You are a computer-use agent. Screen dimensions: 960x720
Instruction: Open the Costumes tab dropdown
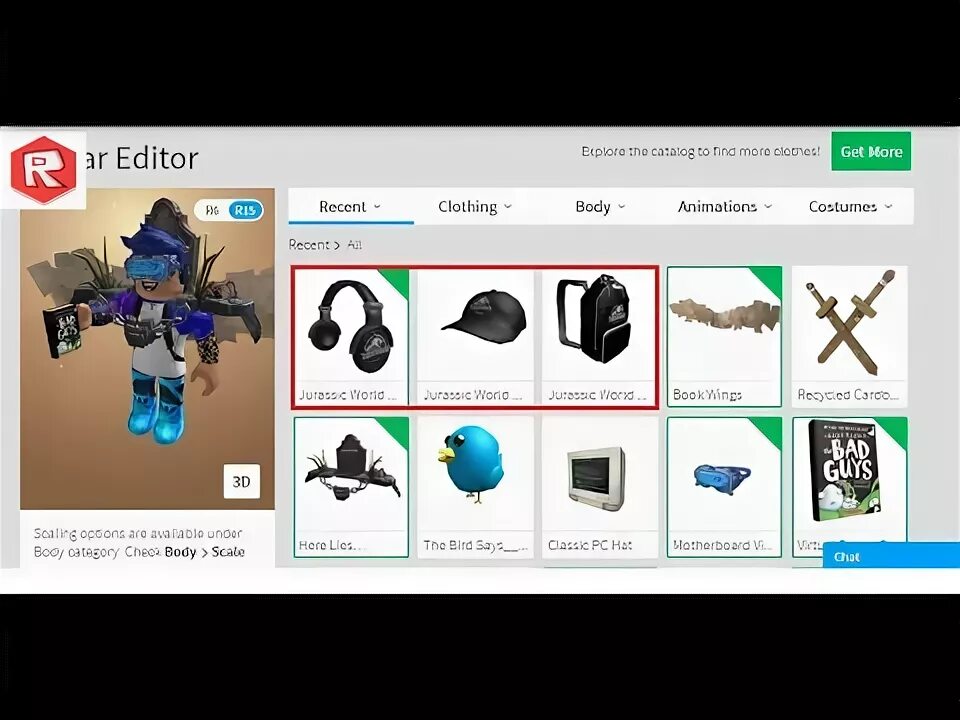coord(850,207)
